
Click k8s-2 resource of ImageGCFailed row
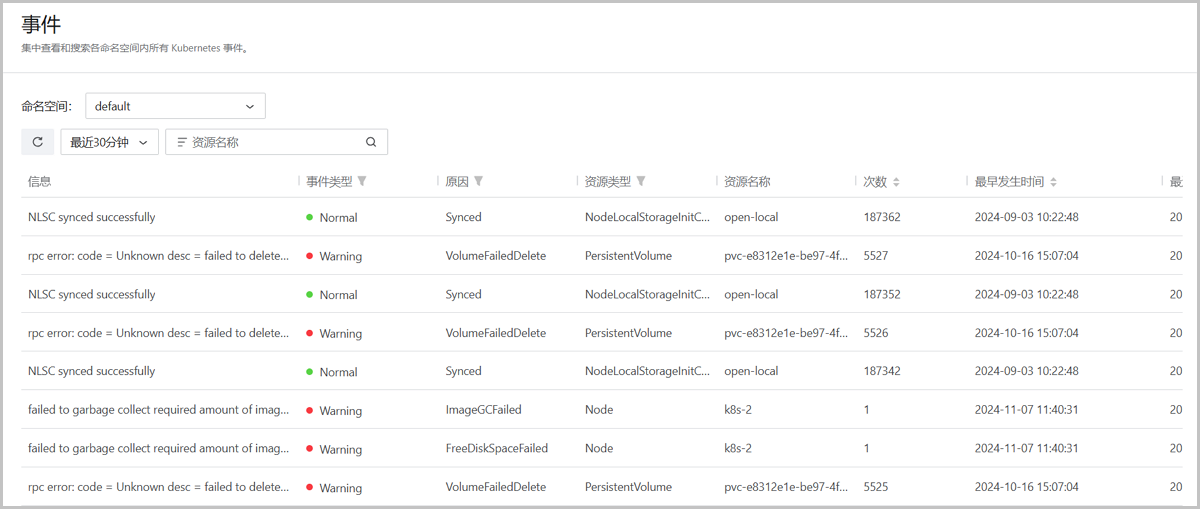click(738, 410)
